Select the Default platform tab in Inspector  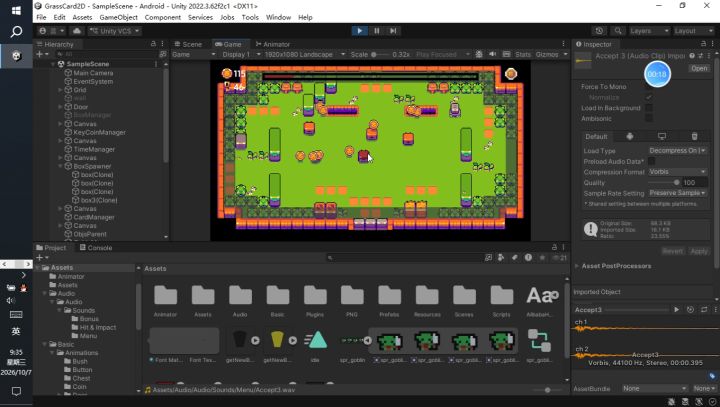[x=596, y=136]
